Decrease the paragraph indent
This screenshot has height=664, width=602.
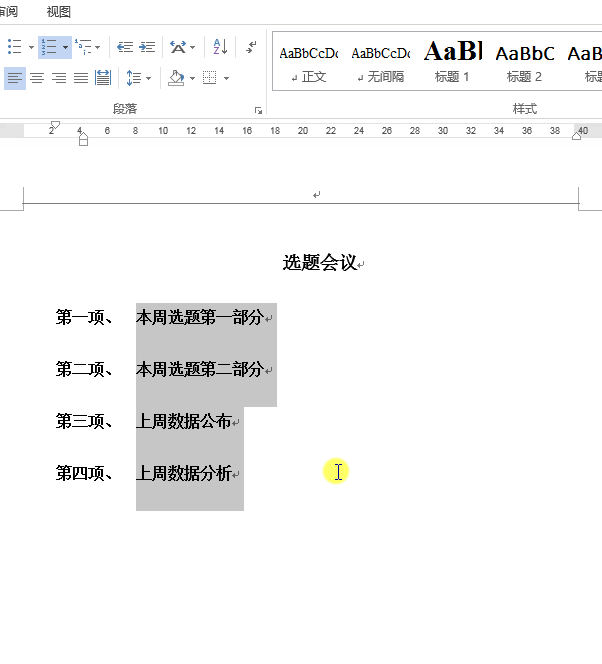[125, 47]
